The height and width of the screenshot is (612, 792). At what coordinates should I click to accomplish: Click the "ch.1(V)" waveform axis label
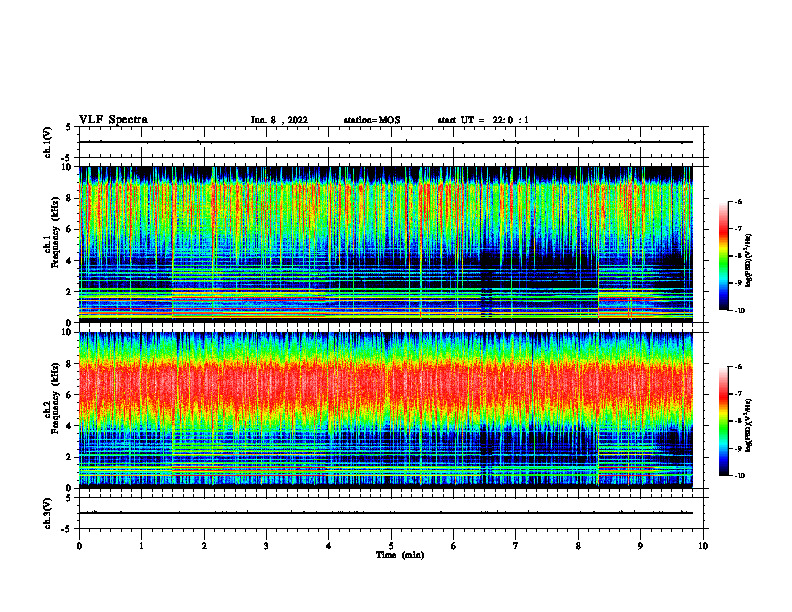tap(48, 142)
